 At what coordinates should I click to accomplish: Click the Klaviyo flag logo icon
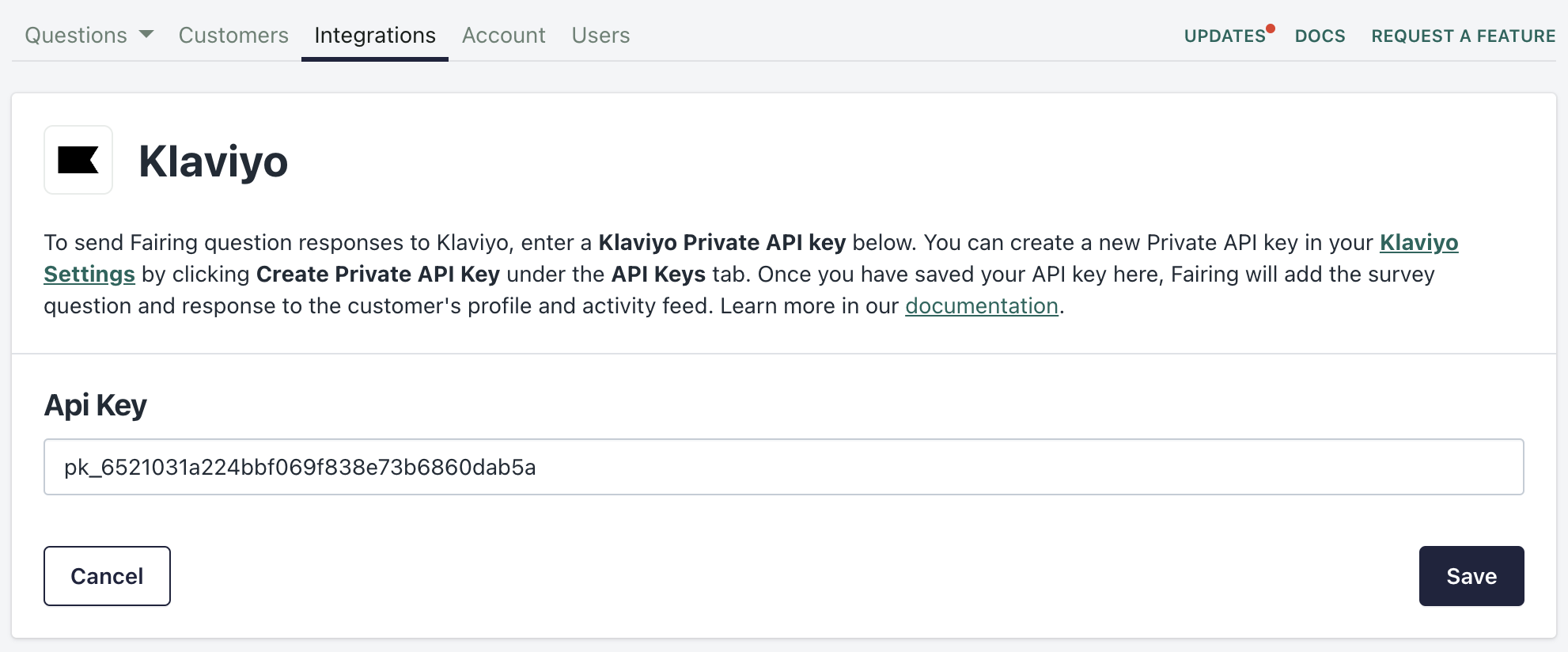click(78, 160)
